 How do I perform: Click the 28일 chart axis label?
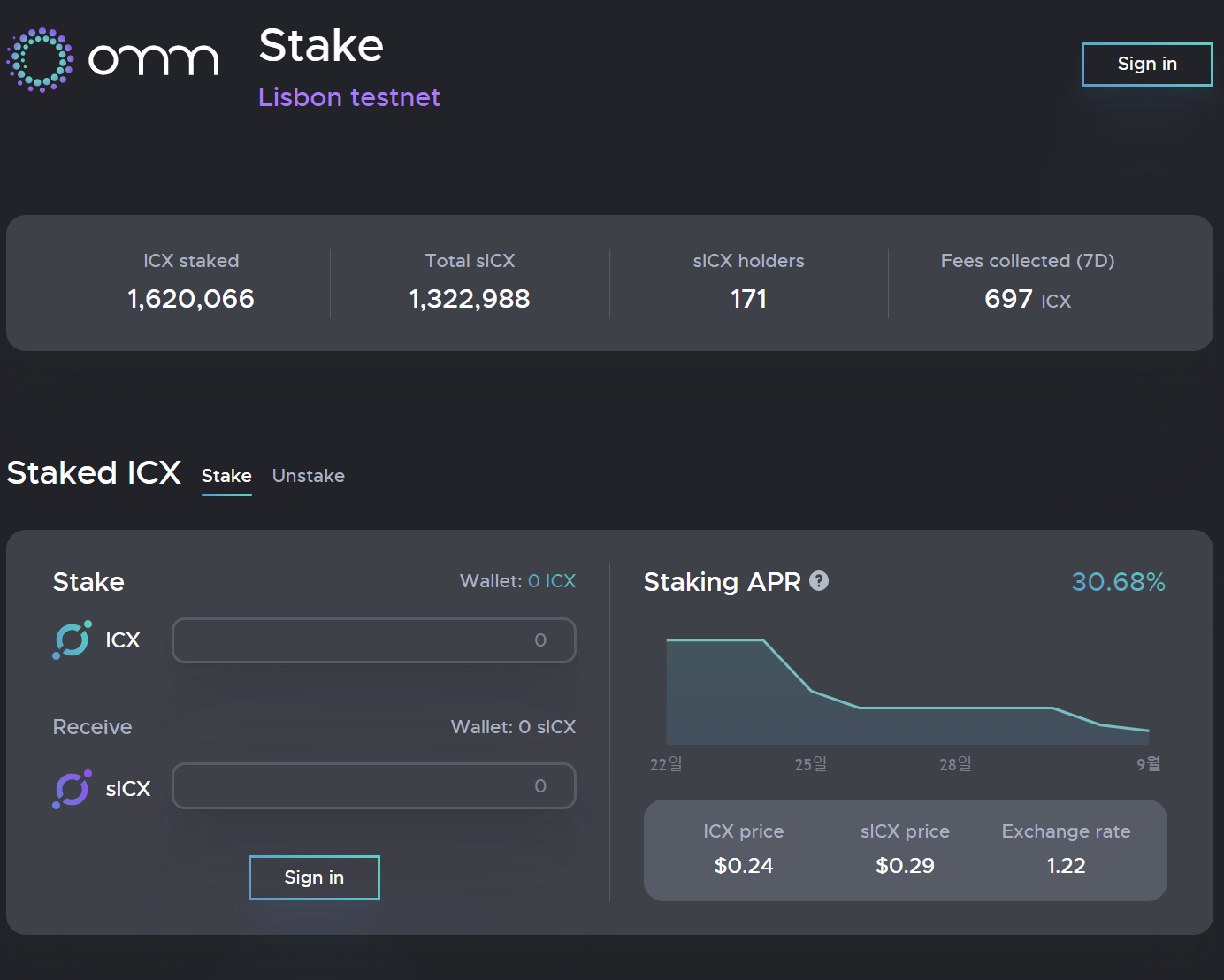tap(955, 764)
